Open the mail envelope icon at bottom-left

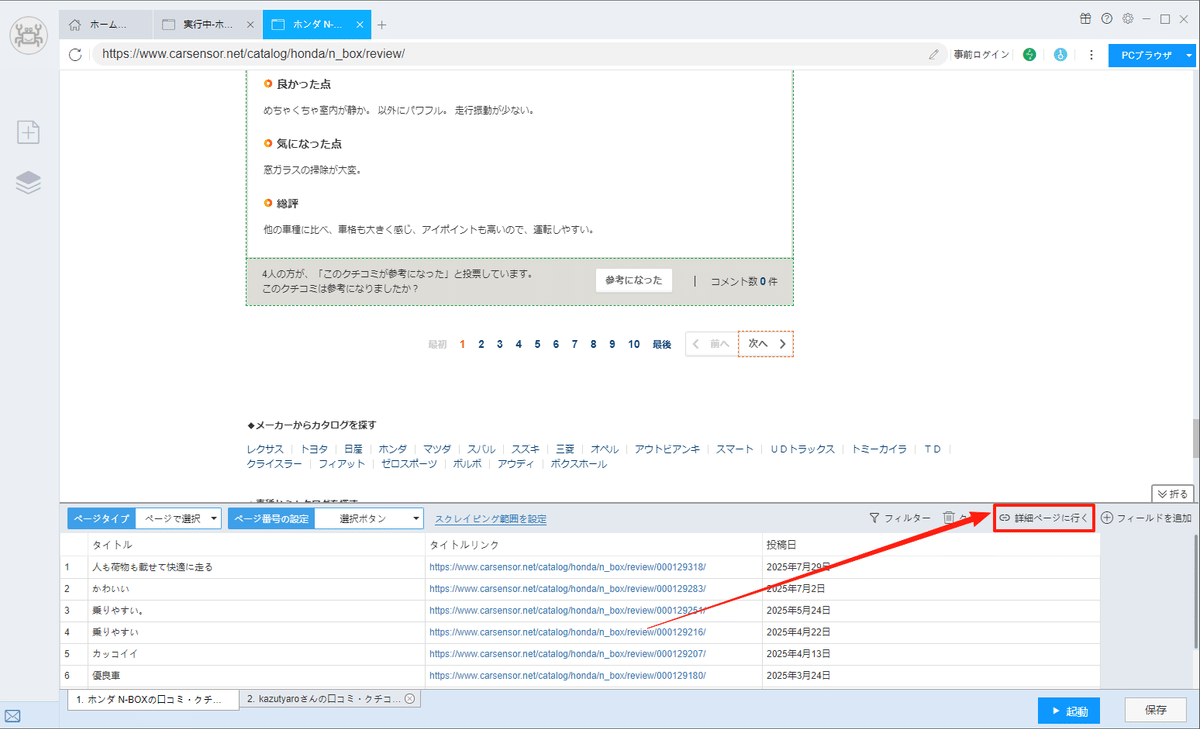click(14, 716)
